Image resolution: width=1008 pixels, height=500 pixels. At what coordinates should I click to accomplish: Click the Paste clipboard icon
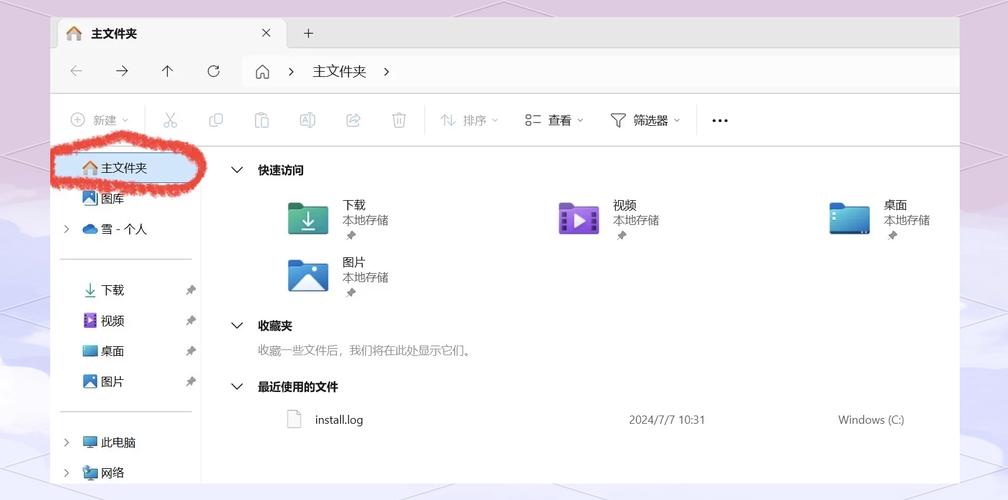(262, 120)
